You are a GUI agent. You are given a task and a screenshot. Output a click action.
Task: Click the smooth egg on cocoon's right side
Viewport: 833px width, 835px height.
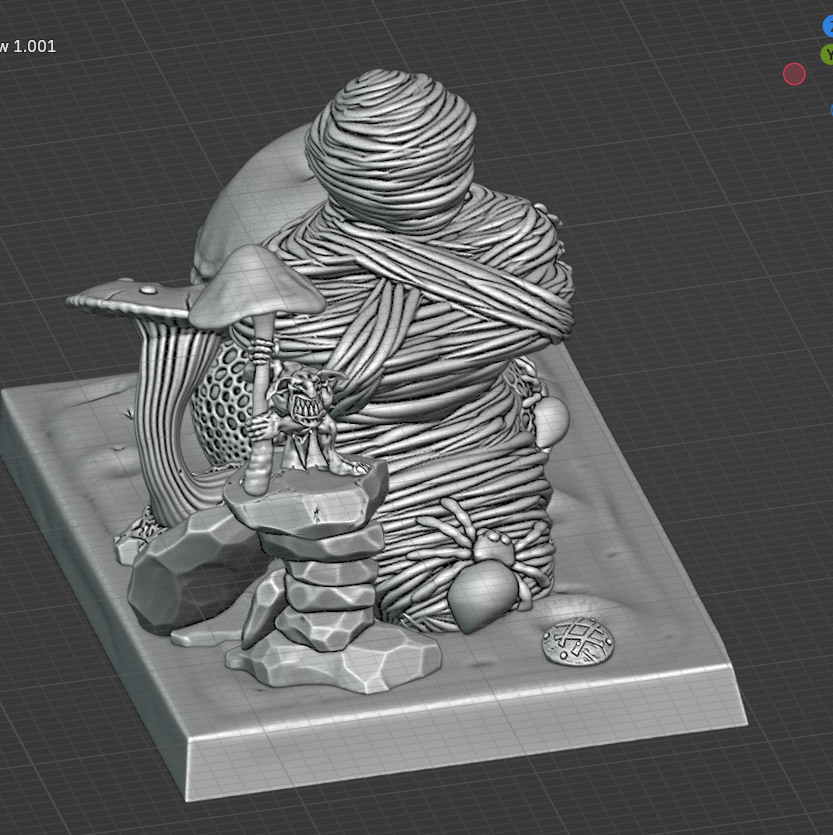pyautogui.click(x=551, y=420)
